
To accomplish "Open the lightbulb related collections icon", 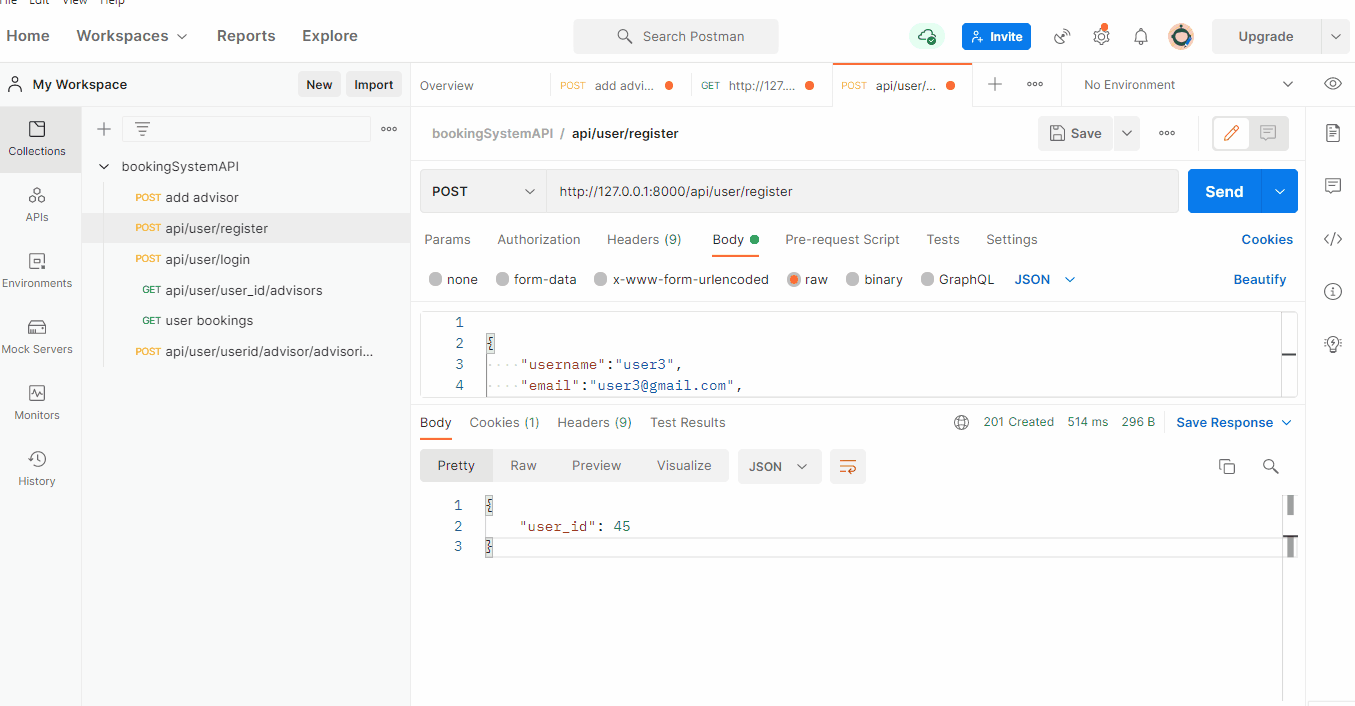I will (x=1332, y=345).
